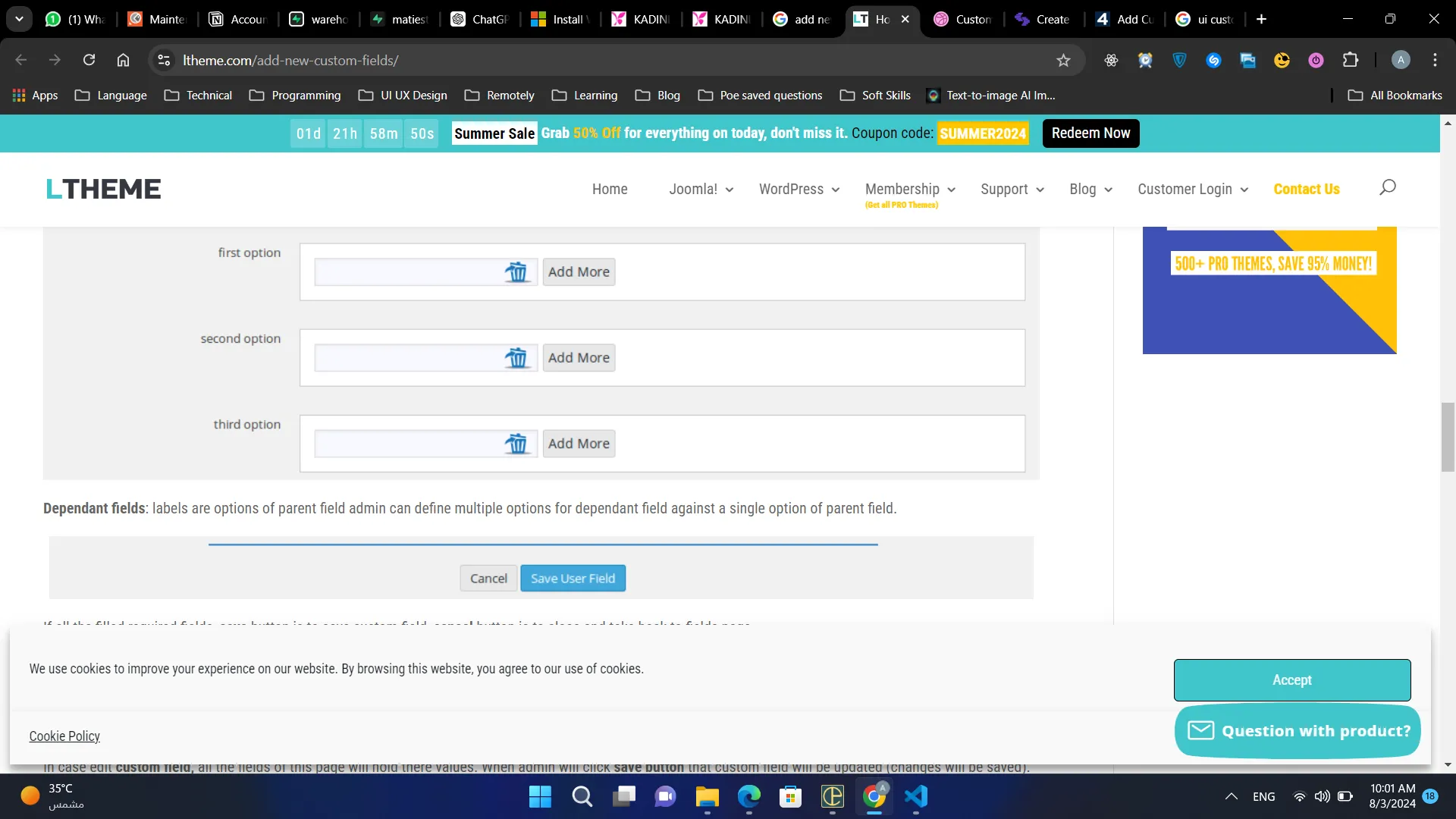The height and width of the screenshot is (819, 1456).
Task: Open Chrome's three-dot menu
Action: click(x=1435, y=60)
